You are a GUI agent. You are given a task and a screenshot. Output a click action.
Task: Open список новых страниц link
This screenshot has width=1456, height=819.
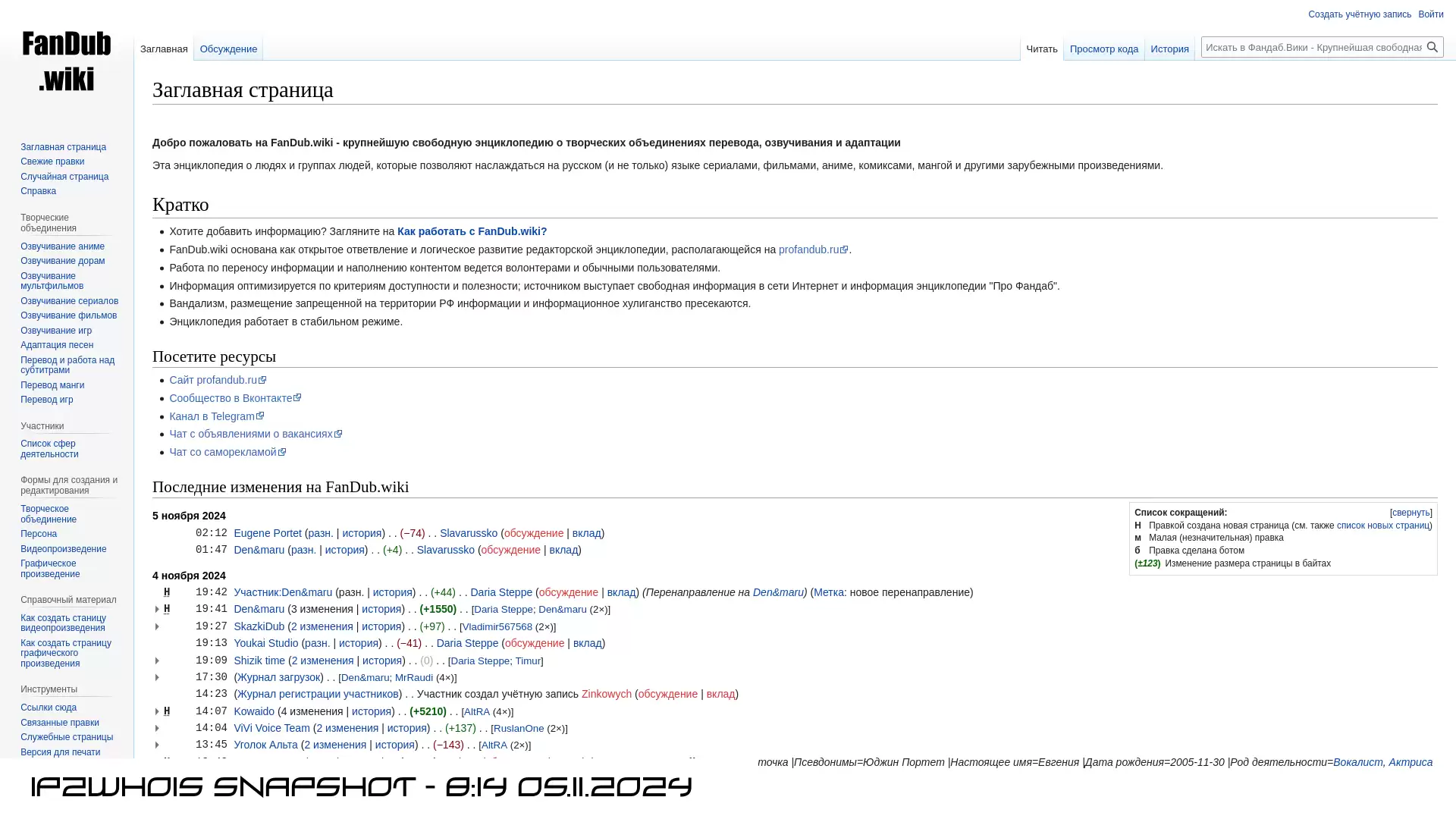pos(1382,526)
